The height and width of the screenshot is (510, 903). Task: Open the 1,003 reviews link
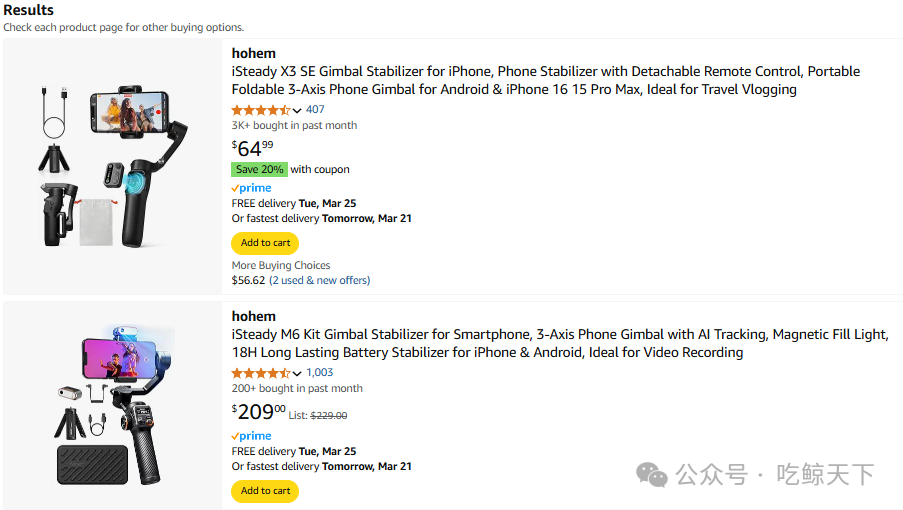pyautogui.click(x=320, y=373)
